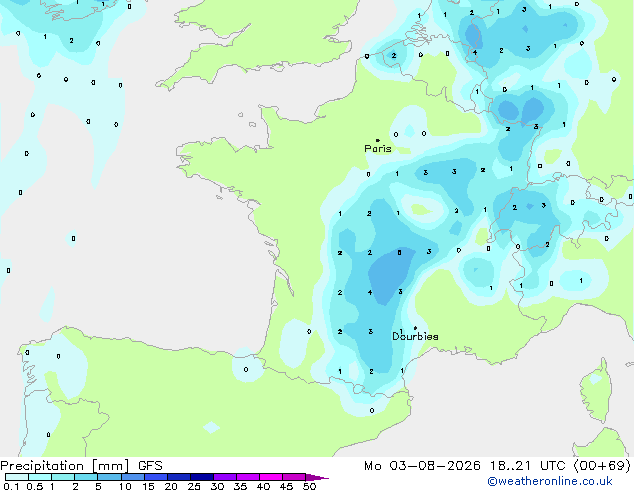
Task: Click the '50' legend scale value
Action: coord(309,486)
